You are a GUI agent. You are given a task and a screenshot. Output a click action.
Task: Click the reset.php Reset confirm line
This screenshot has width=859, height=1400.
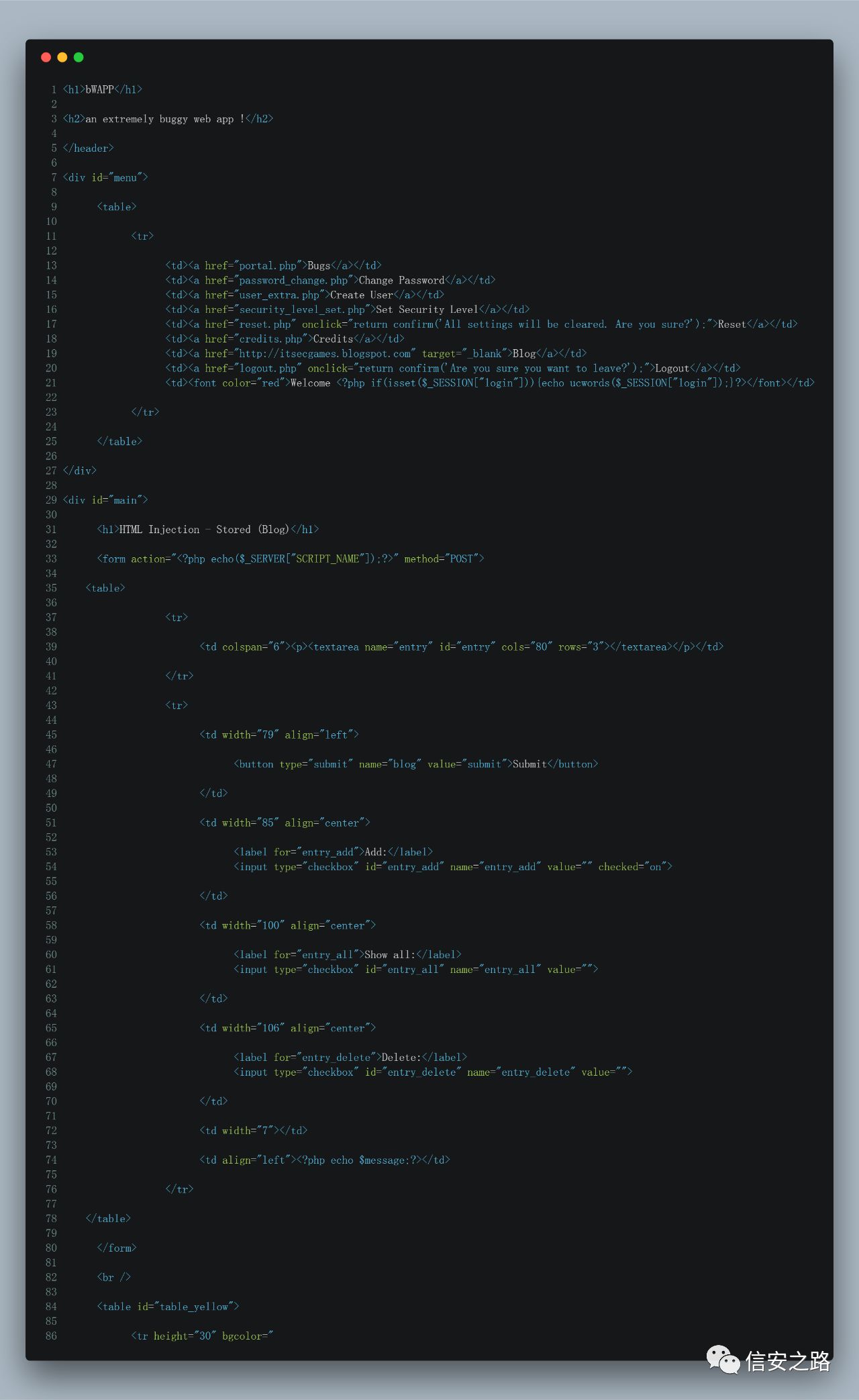pyautogui.click(x=482, y=324)
